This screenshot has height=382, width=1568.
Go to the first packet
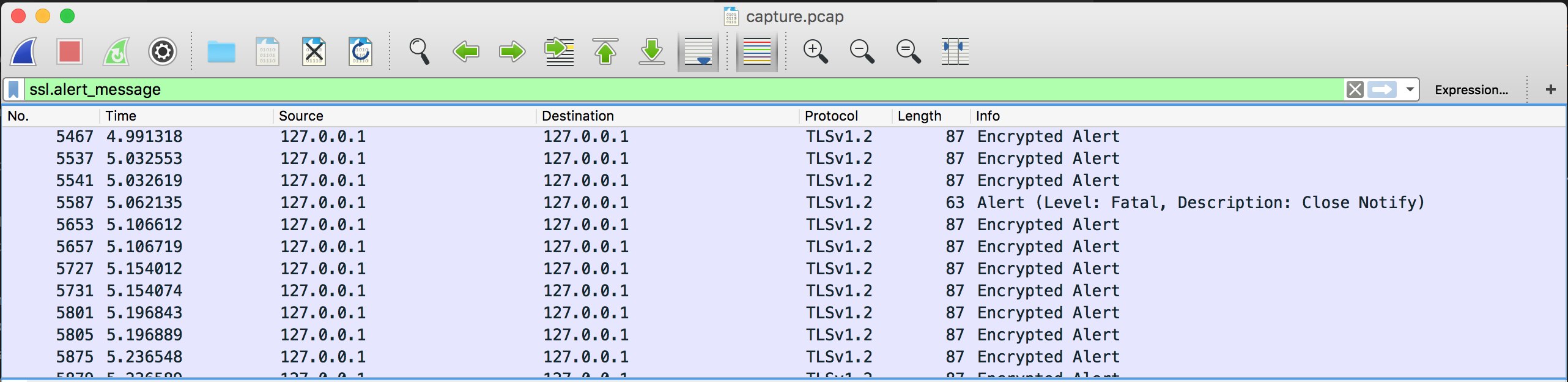(x=605, y=52)
